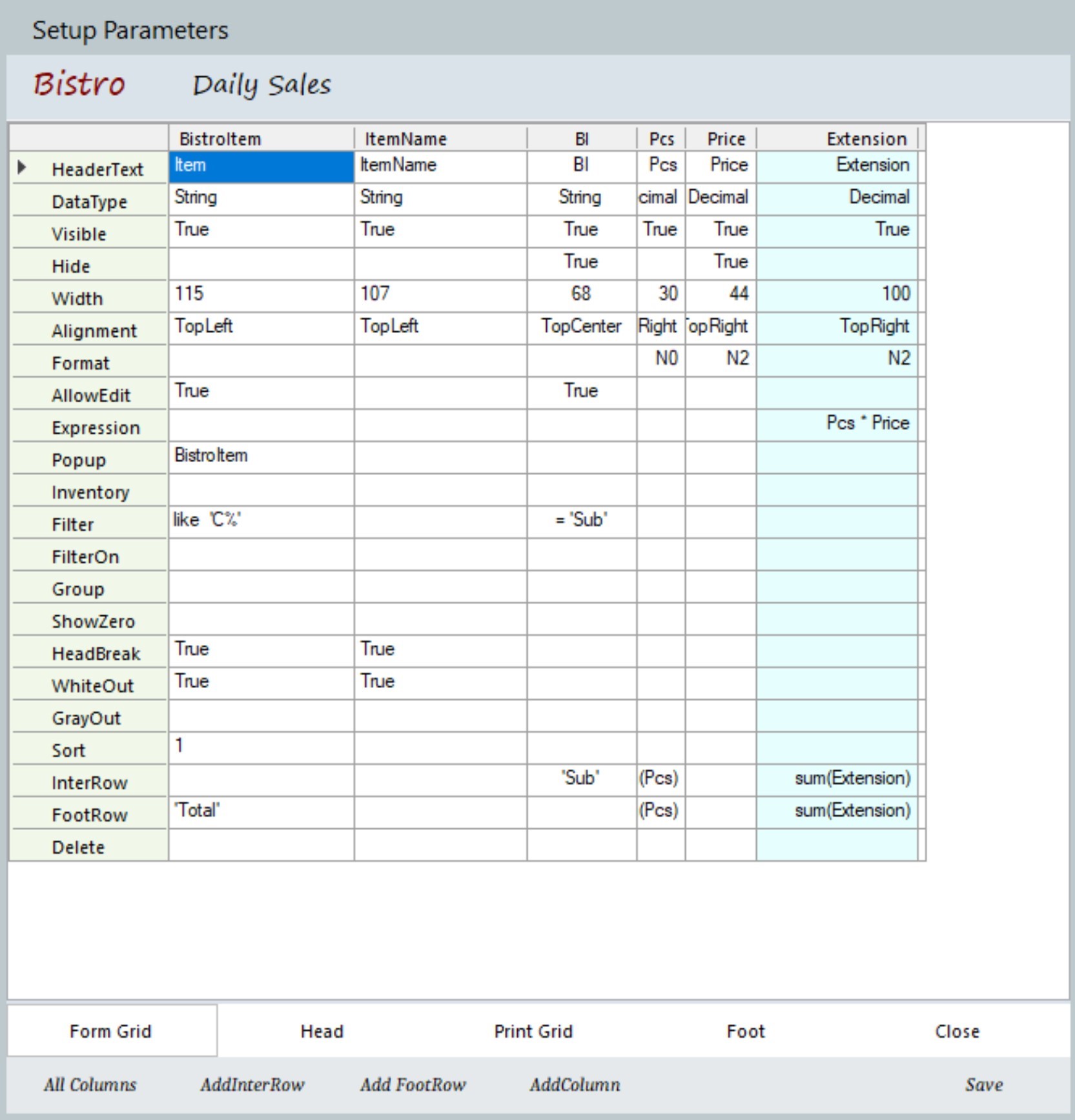Toggle Visible cell for BistroItem column
Viewport: 1075px width, 1120px height.
coord(261,230)
